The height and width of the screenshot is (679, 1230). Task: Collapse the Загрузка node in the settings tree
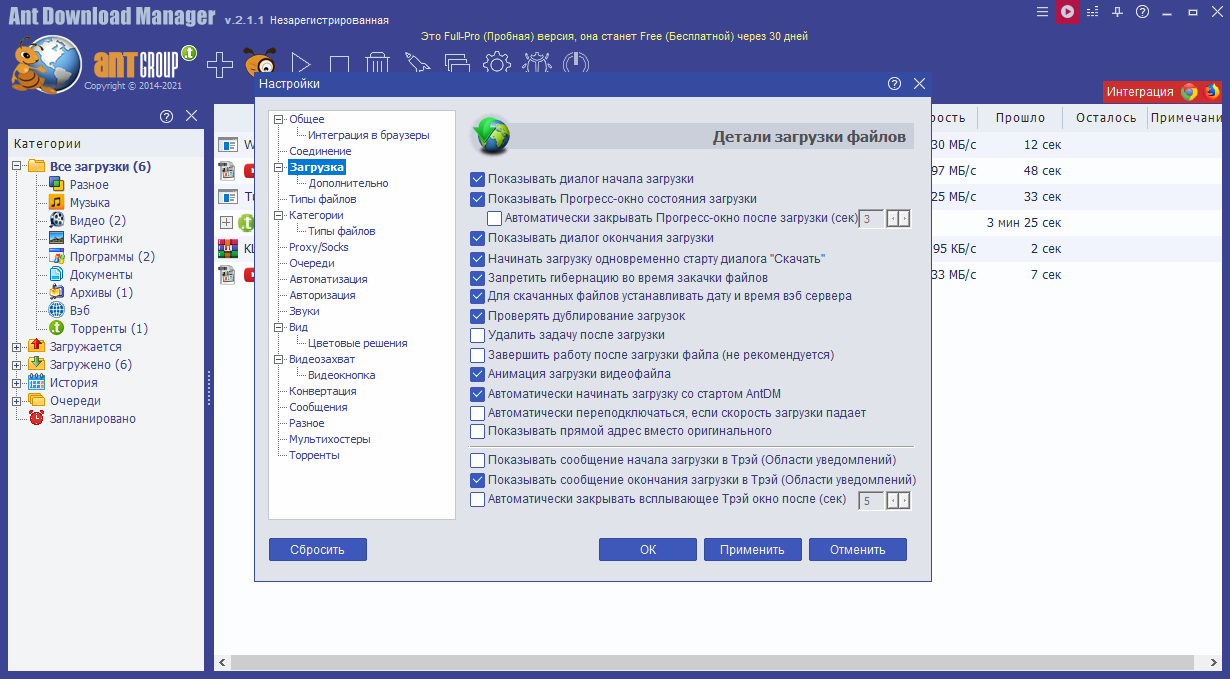tap(279, 167)
